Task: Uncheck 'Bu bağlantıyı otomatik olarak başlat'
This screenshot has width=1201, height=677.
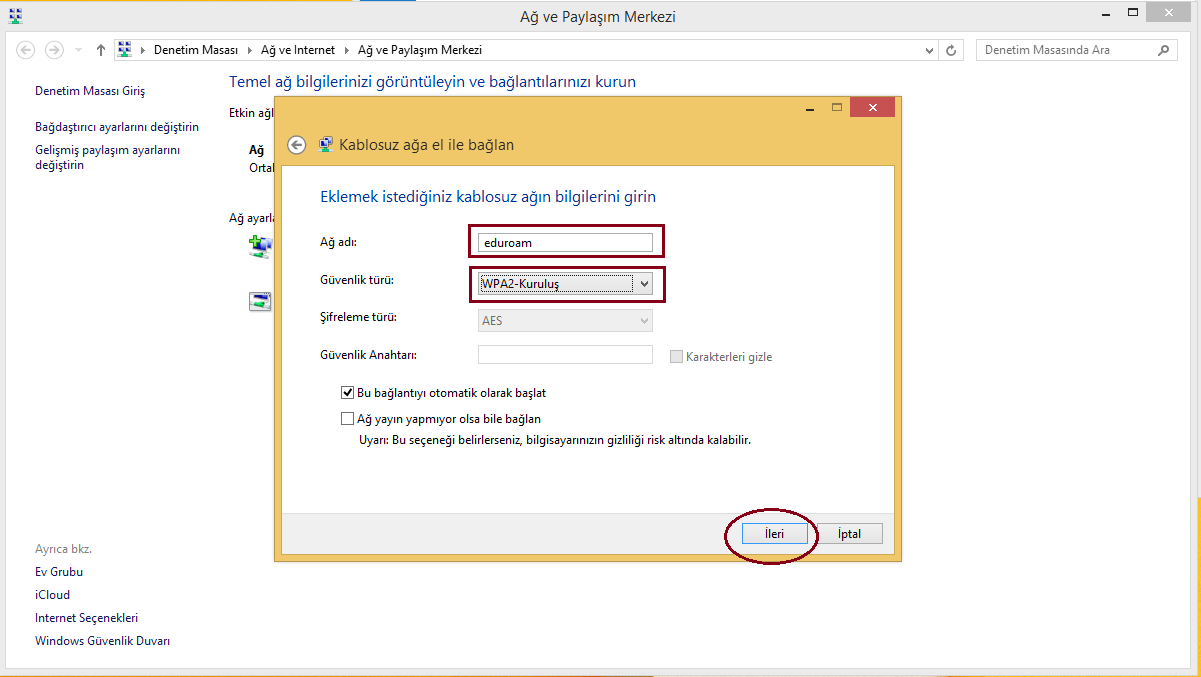Action: (348, 393)
